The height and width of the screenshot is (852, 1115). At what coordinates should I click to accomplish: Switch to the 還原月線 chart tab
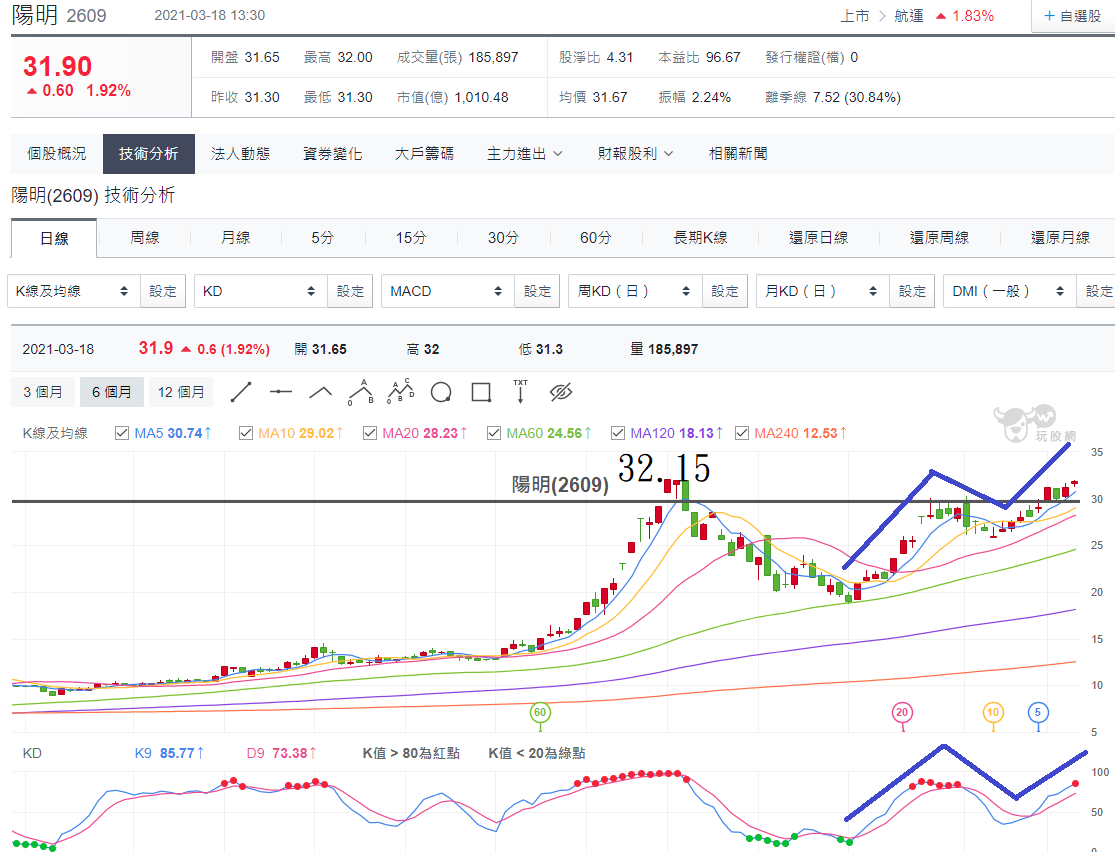tap(1060, 238)
